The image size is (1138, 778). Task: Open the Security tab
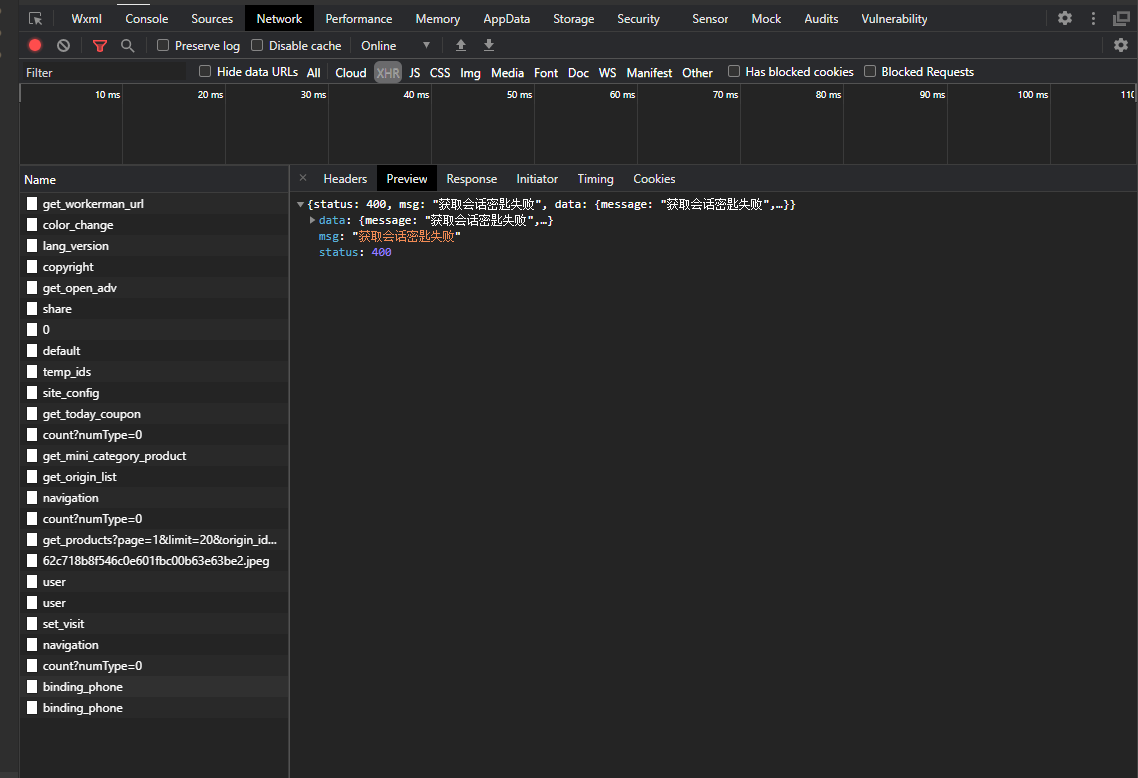point(639,19)
